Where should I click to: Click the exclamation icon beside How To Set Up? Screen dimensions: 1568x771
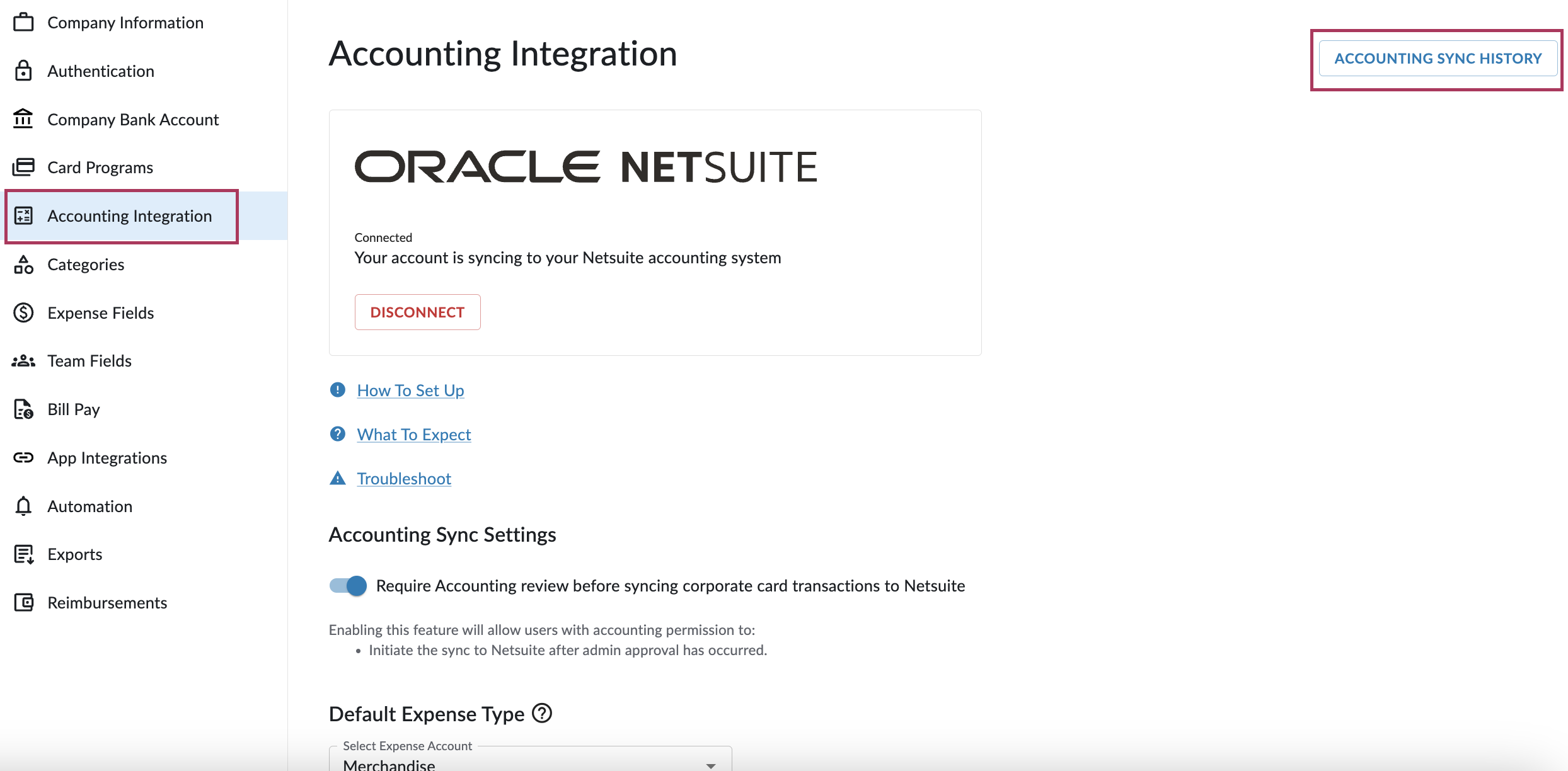point(338,390)
